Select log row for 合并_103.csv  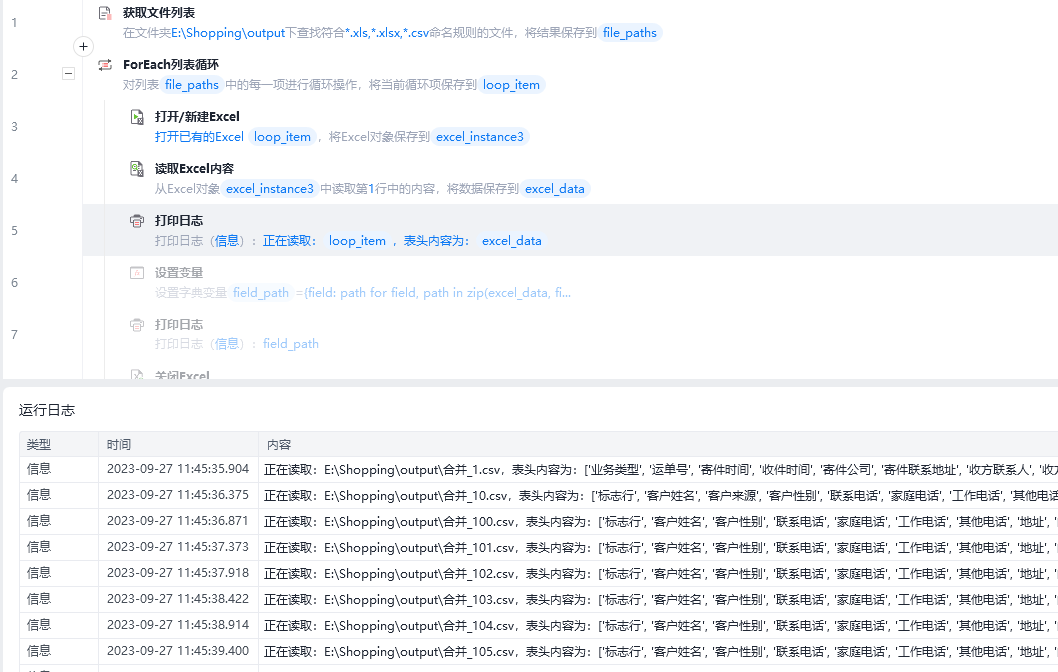[538, 600]
